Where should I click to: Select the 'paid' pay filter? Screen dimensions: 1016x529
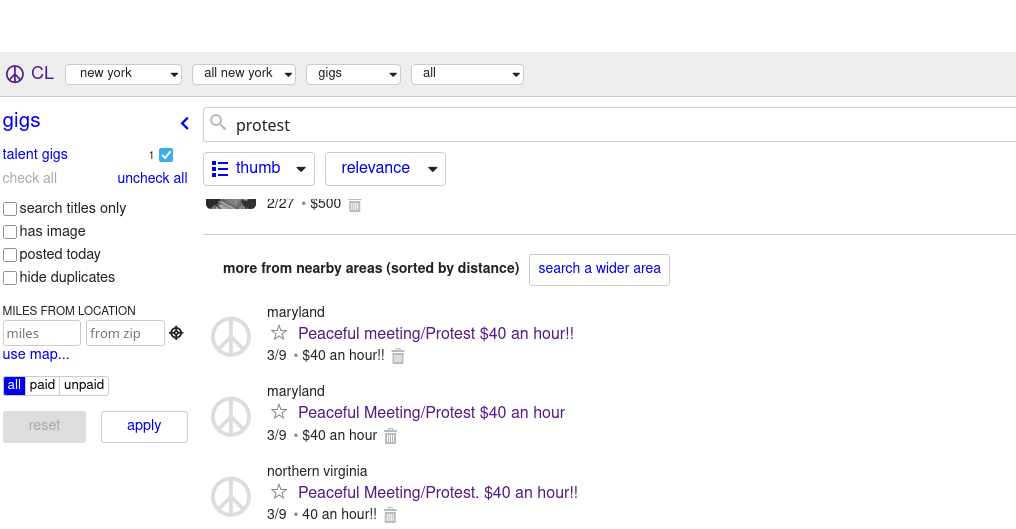click(x=42, y=385)
